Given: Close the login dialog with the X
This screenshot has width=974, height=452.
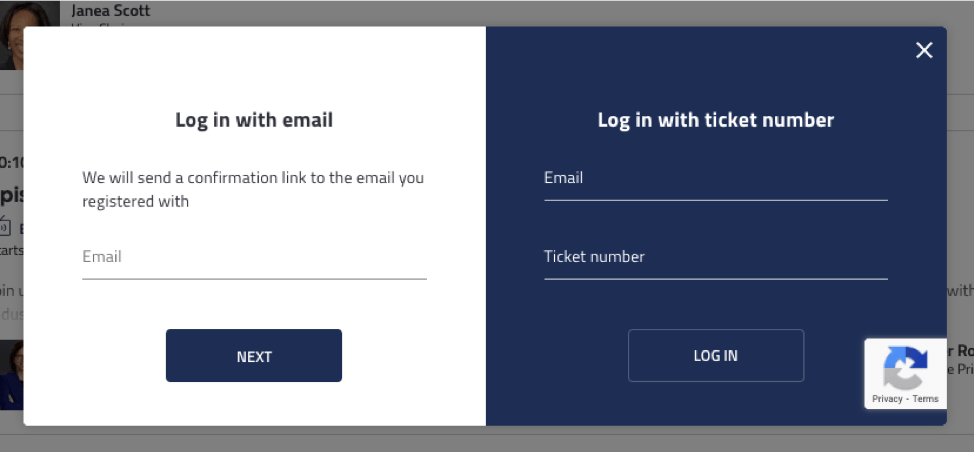Looking at the screenshot, I should coord(924,51).
